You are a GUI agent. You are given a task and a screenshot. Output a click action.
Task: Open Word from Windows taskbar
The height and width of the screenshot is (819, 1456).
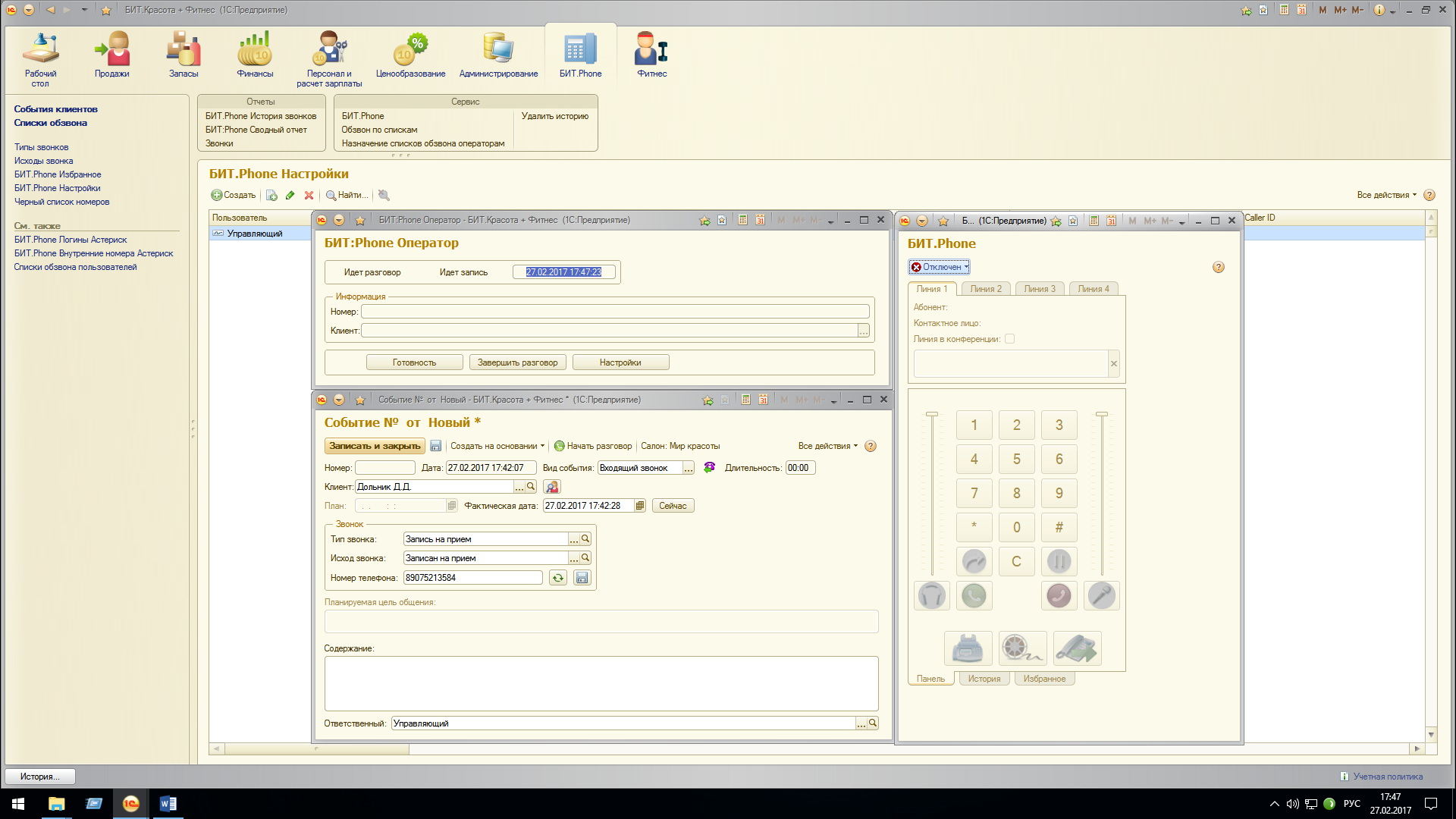168,804
